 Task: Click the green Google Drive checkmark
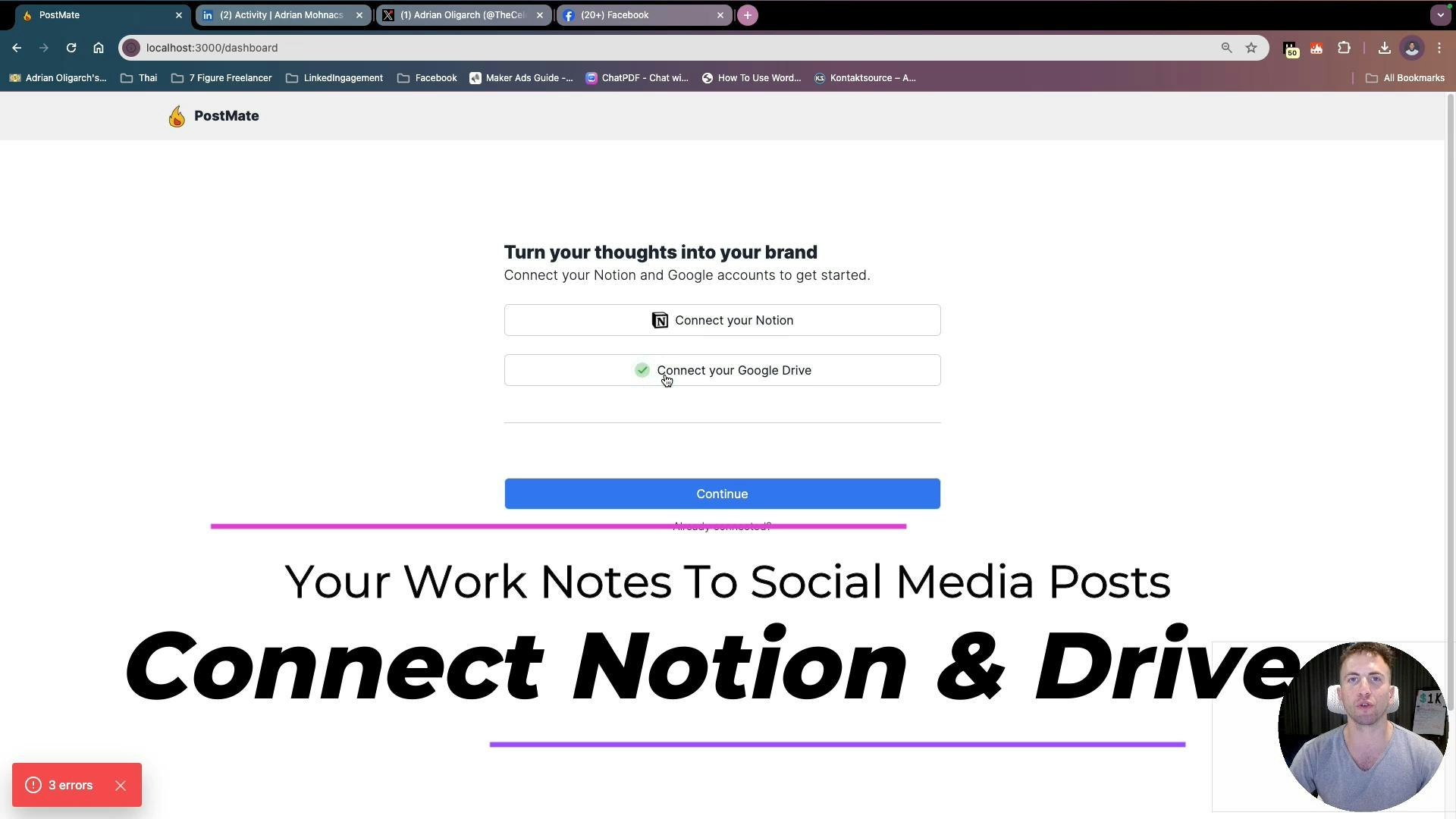tap(642, 370)
